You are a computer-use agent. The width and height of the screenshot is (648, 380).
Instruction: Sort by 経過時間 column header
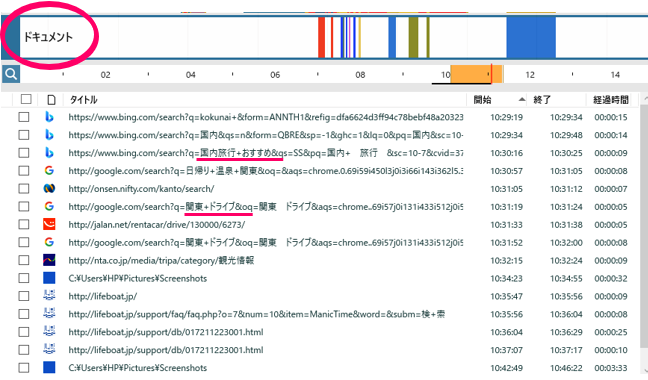(611, 100)
